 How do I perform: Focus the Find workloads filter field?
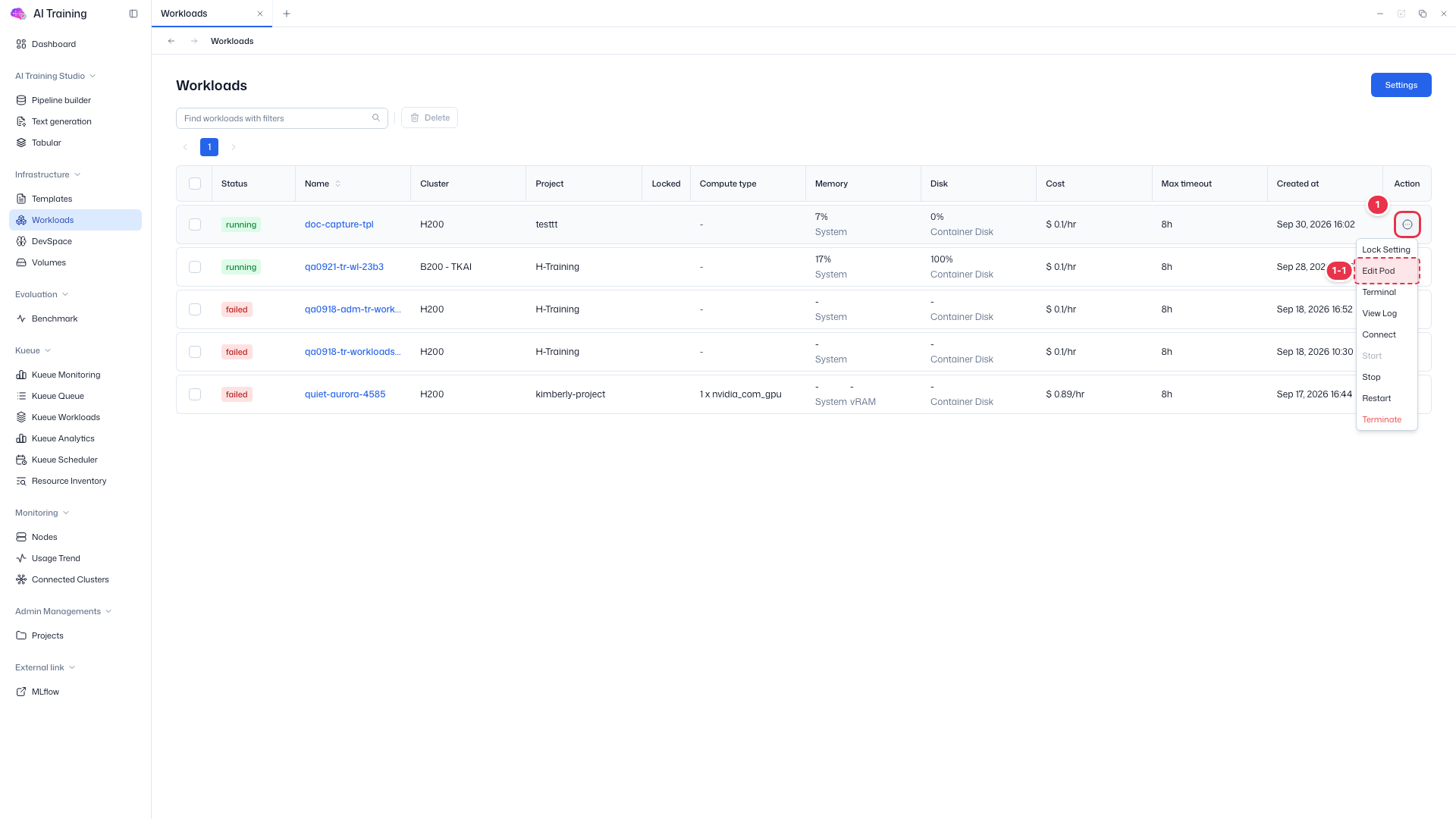281,118
